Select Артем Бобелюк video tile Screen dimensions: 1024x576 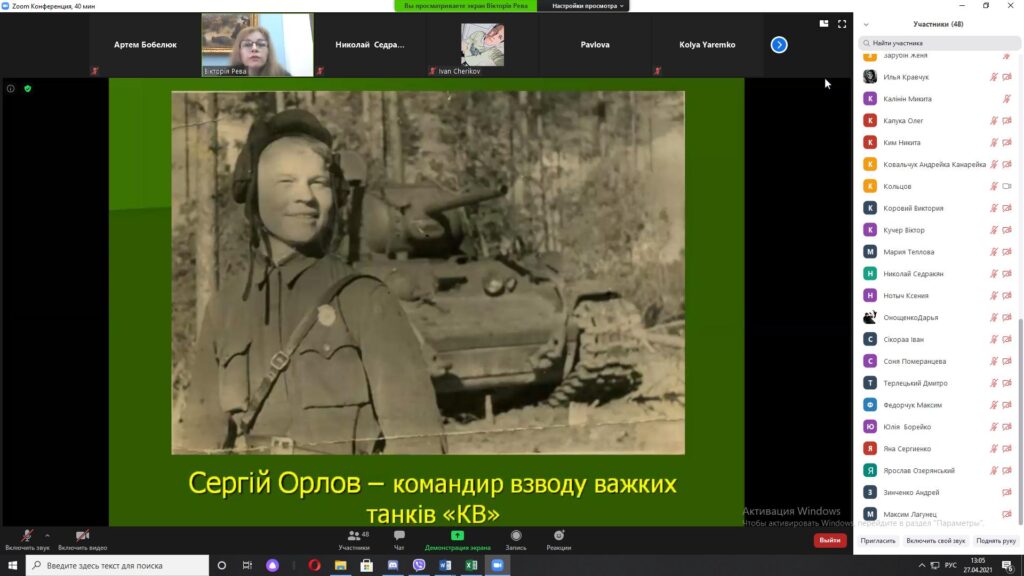[145, 44]
